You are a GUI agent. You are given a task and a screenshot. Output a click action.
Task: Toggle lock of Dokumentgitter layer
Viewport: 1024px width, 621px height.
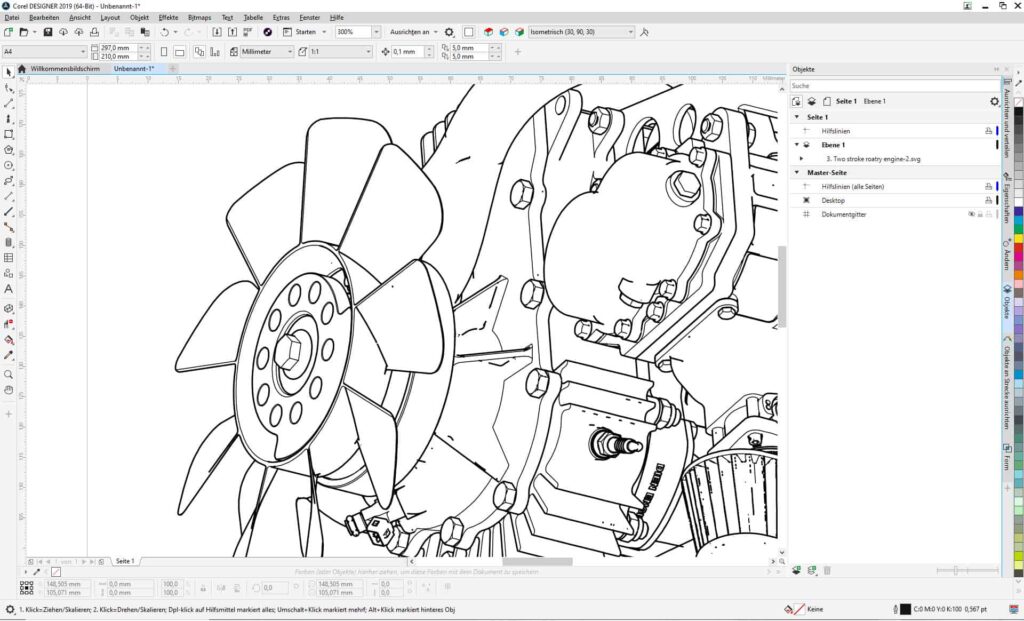980,214
